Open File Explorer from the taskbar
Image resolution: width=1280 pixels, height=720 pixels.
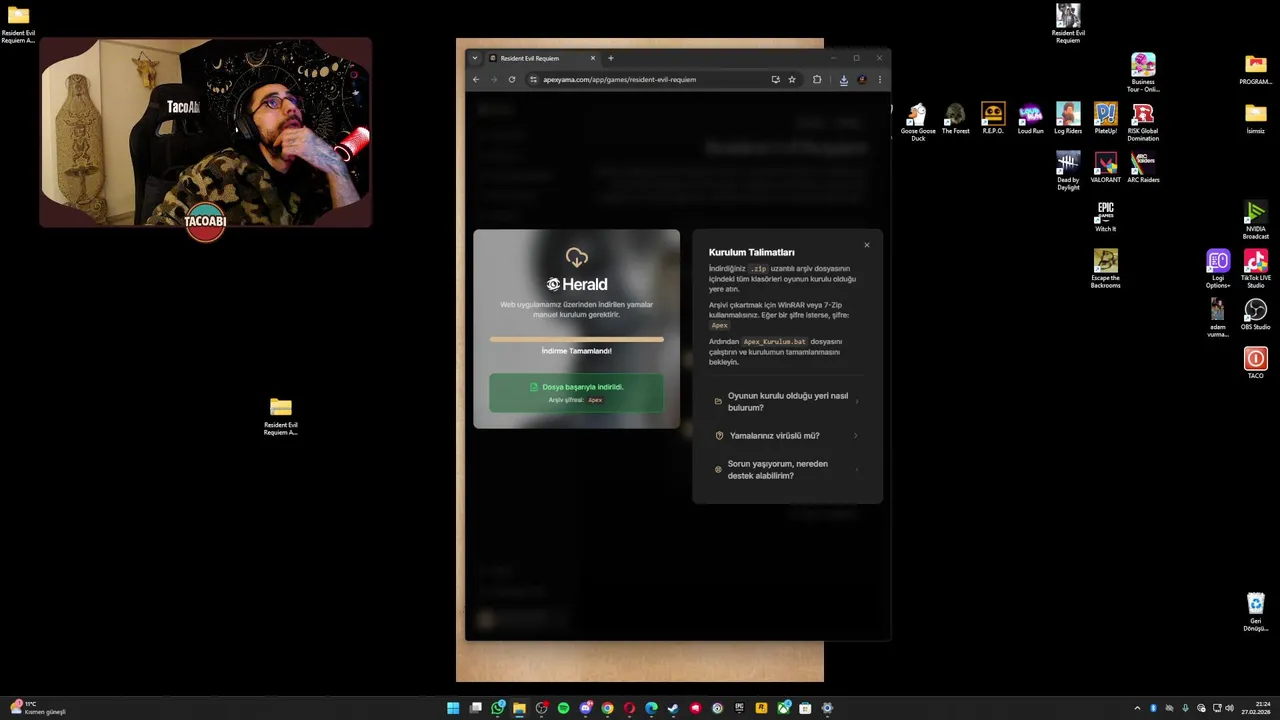[519, 708]
